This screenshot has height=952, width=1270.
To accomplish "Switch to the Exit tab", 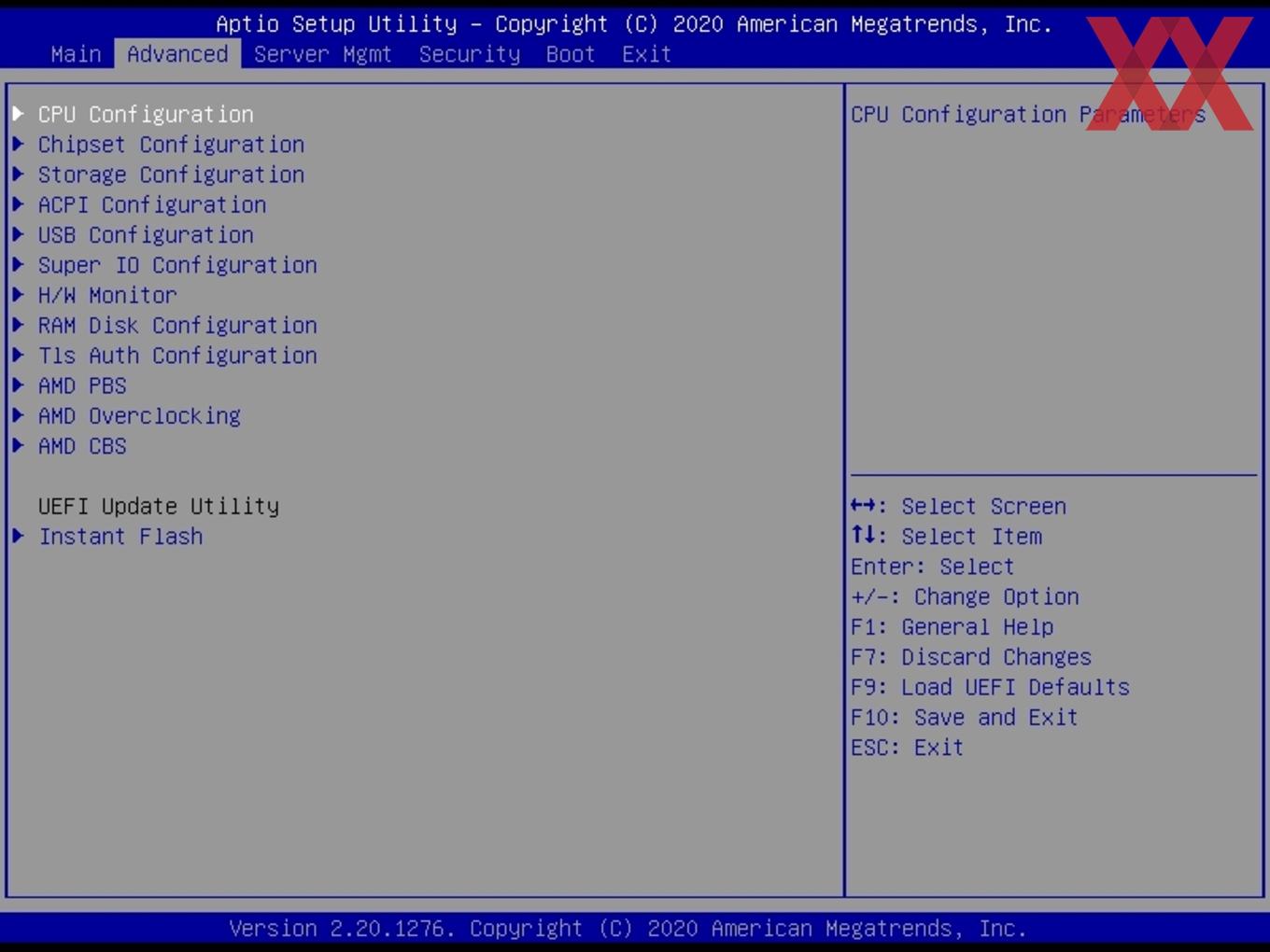I will [x=647, y=54].
